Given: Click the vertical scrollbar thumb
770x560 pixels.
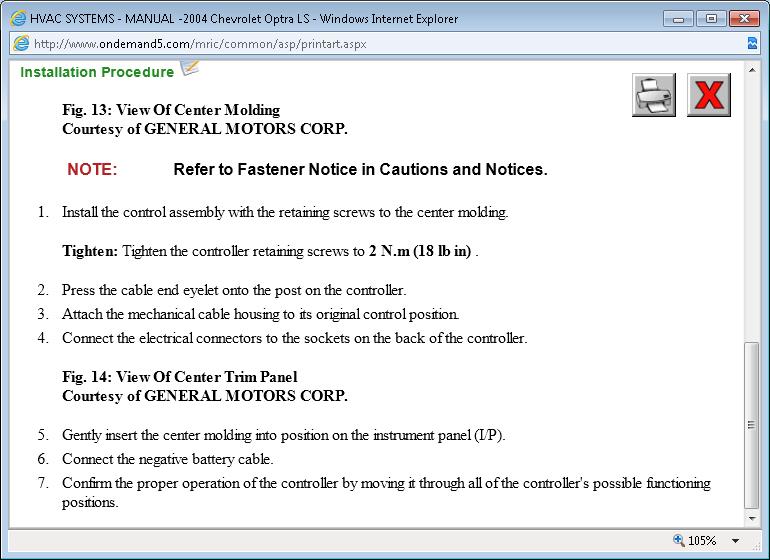Looking at the screenshot, I should [x=751, y=425].
